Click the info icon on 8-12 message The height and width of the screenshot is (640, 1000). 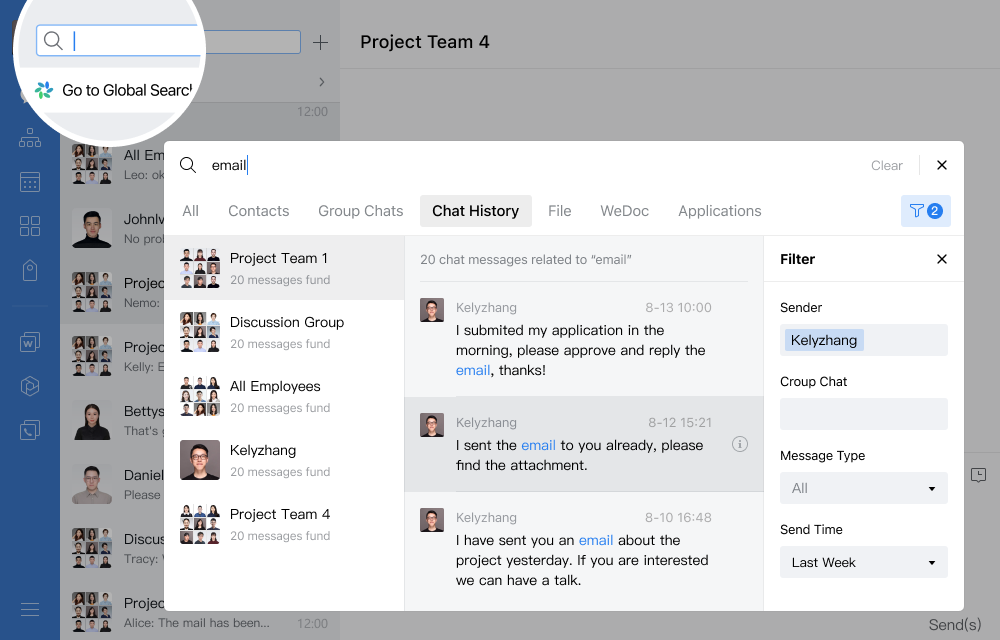point(740,444)
